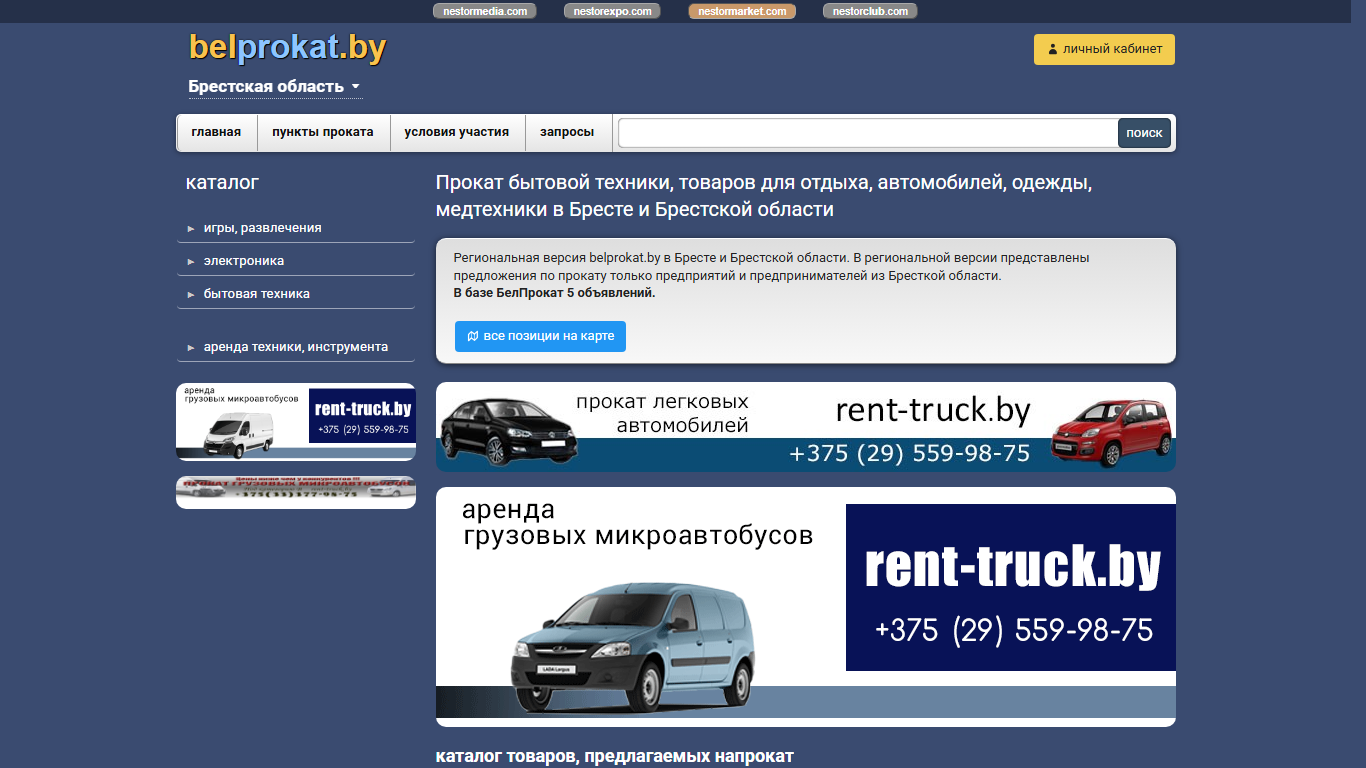Click the поиск search button

click(x=1144, y=133)
